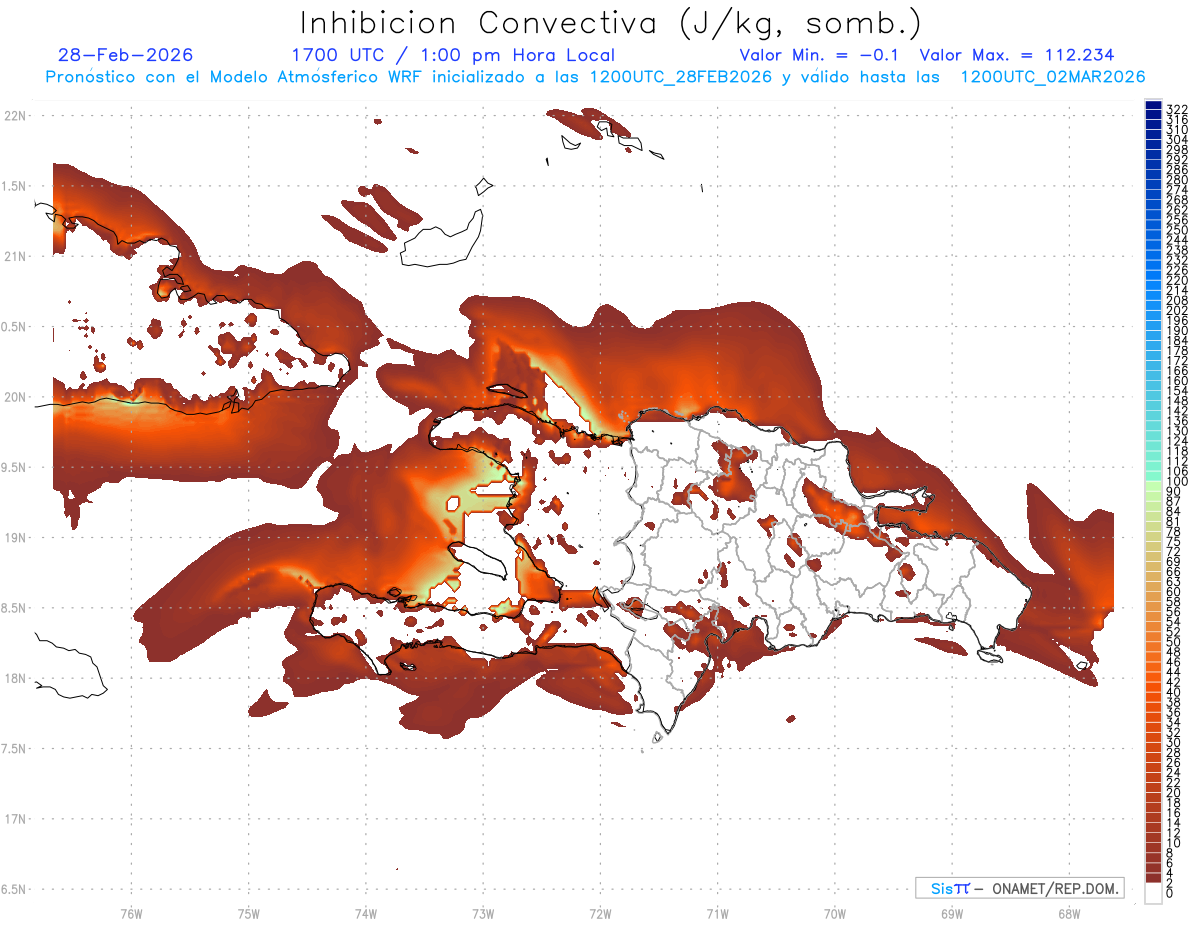This screenshot has height=927, width=1200.
Task: Click the "10" colorbar label
Action: (1173, 843)
